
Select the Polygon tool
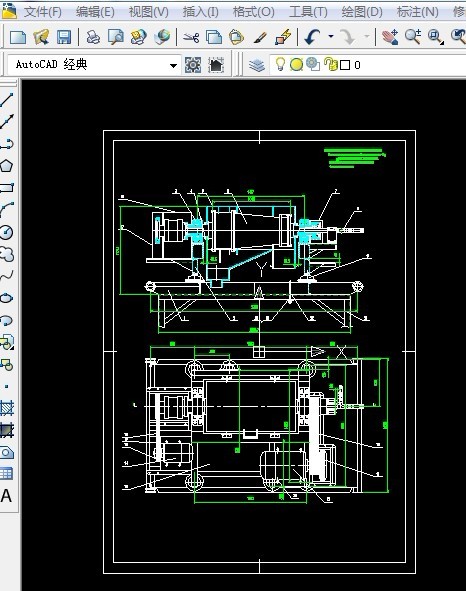(7, 166)
